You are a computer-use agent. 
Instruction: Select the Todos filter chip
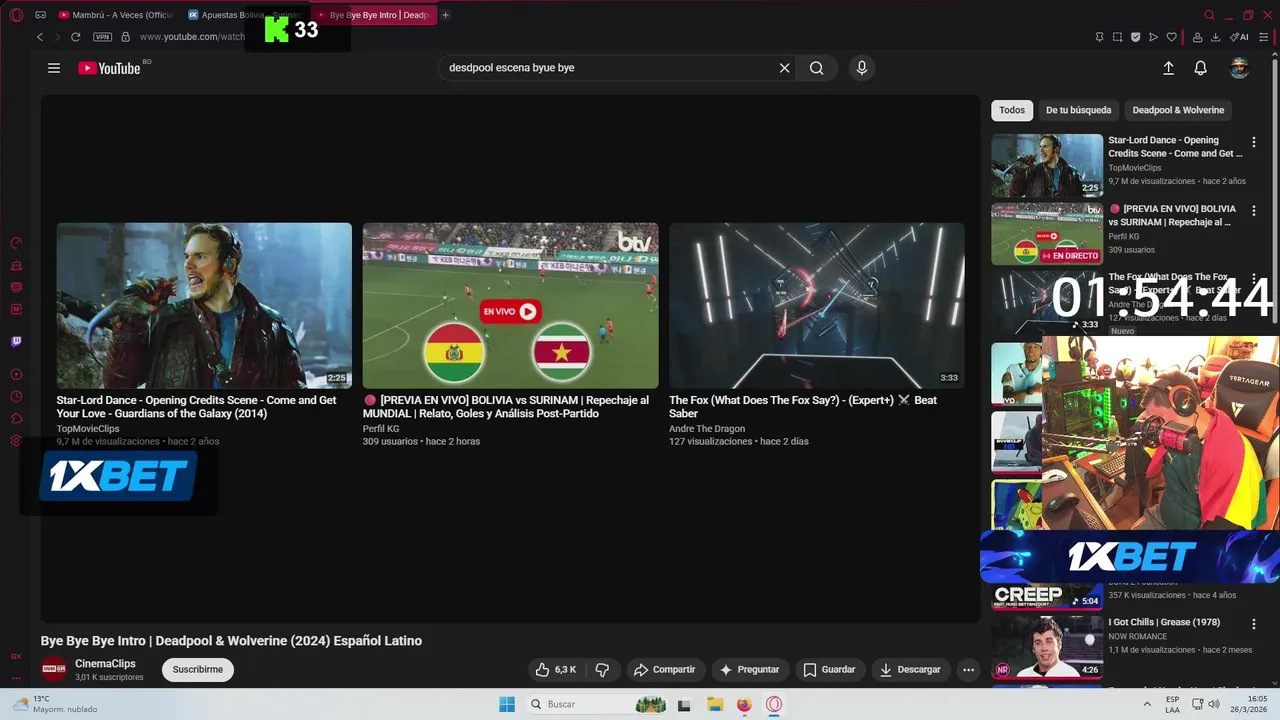tap(1012, 110)
